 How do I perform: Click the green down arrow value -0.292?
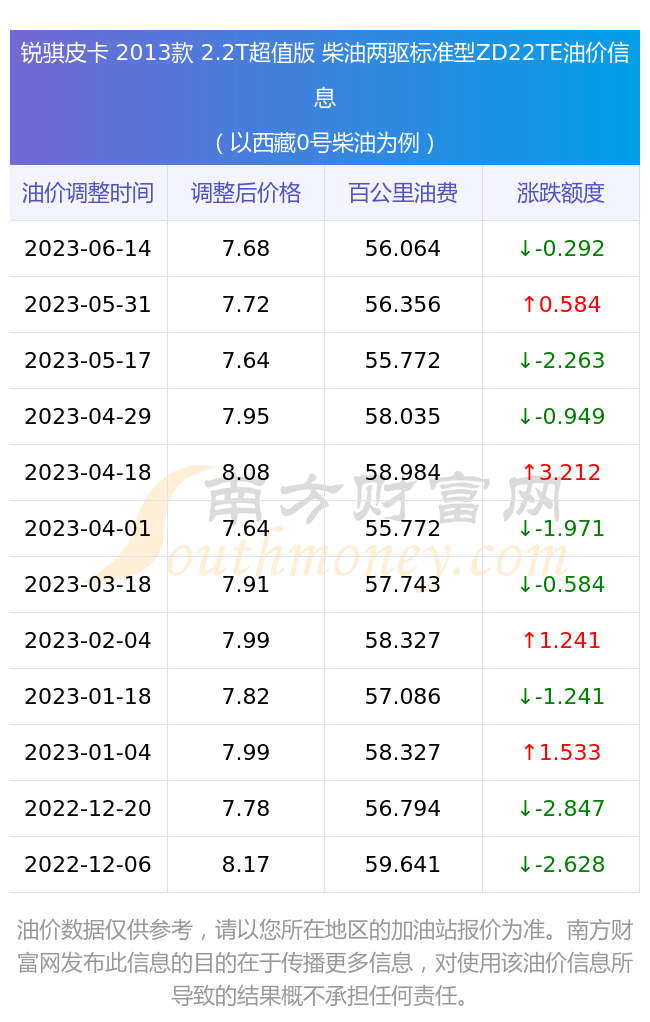click(561, 248)
